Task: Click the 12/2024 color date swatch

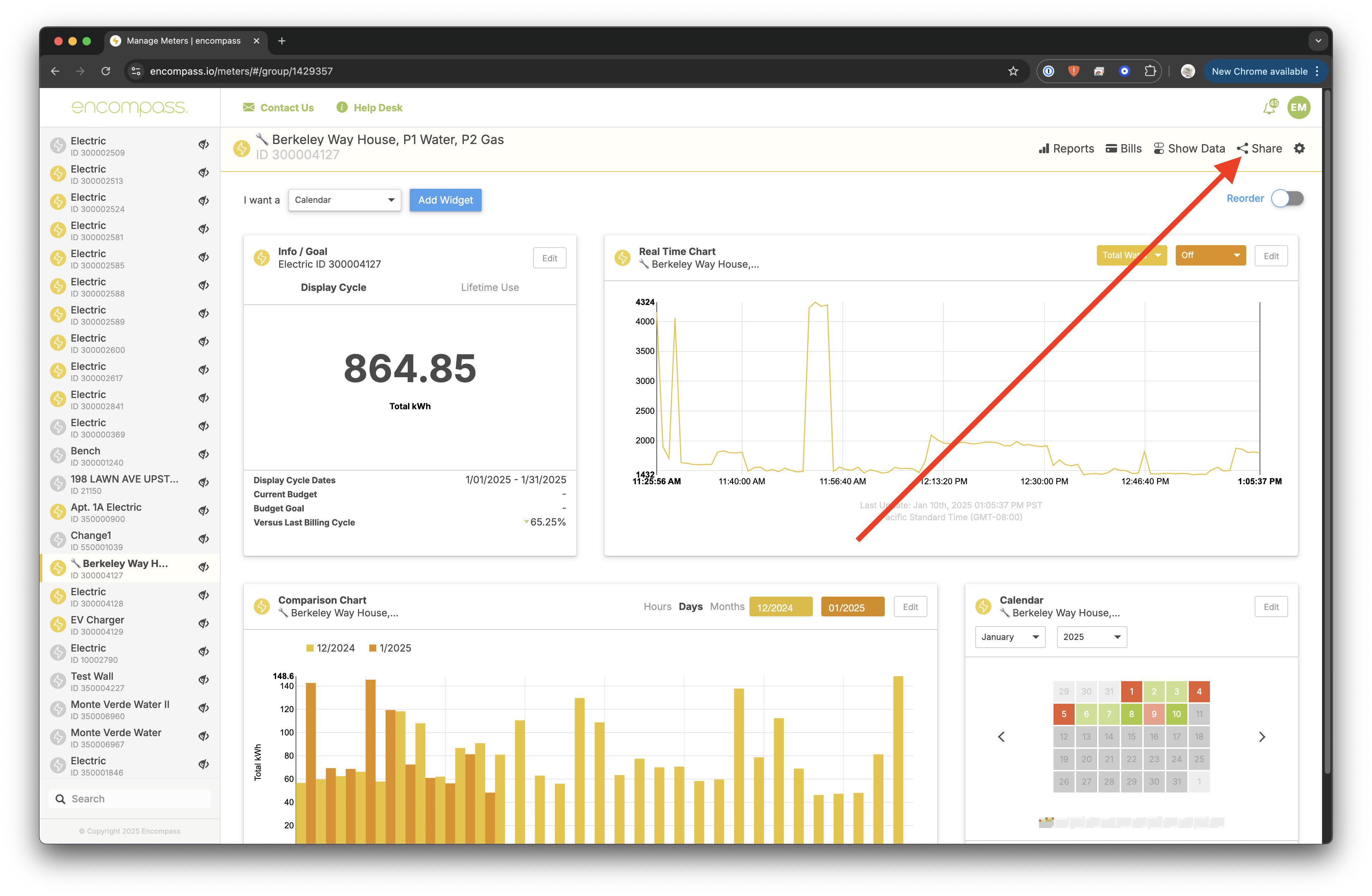Action: [x=780, y=607]
